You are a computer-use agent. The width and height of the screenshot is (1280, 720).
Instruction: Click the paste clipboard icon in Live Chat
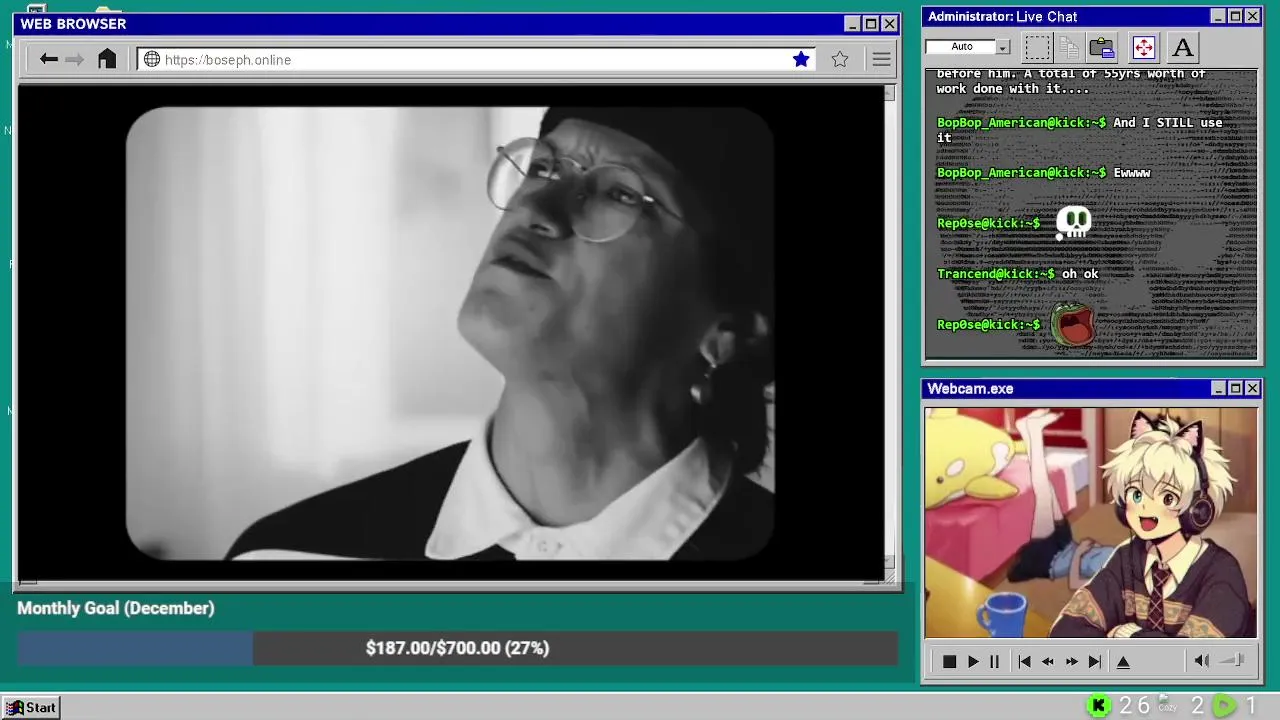pos(1102,47)
